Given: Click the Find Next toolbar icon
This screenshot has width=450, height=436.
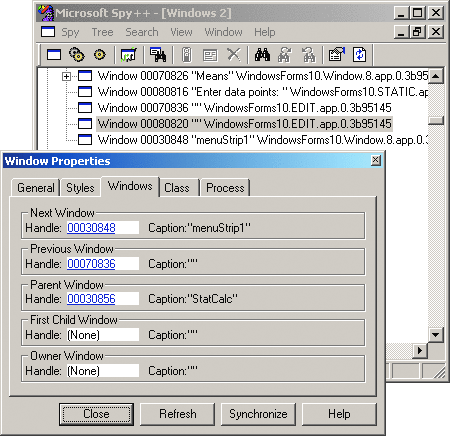Looking at the screenshot, I should tap(285, 55).
